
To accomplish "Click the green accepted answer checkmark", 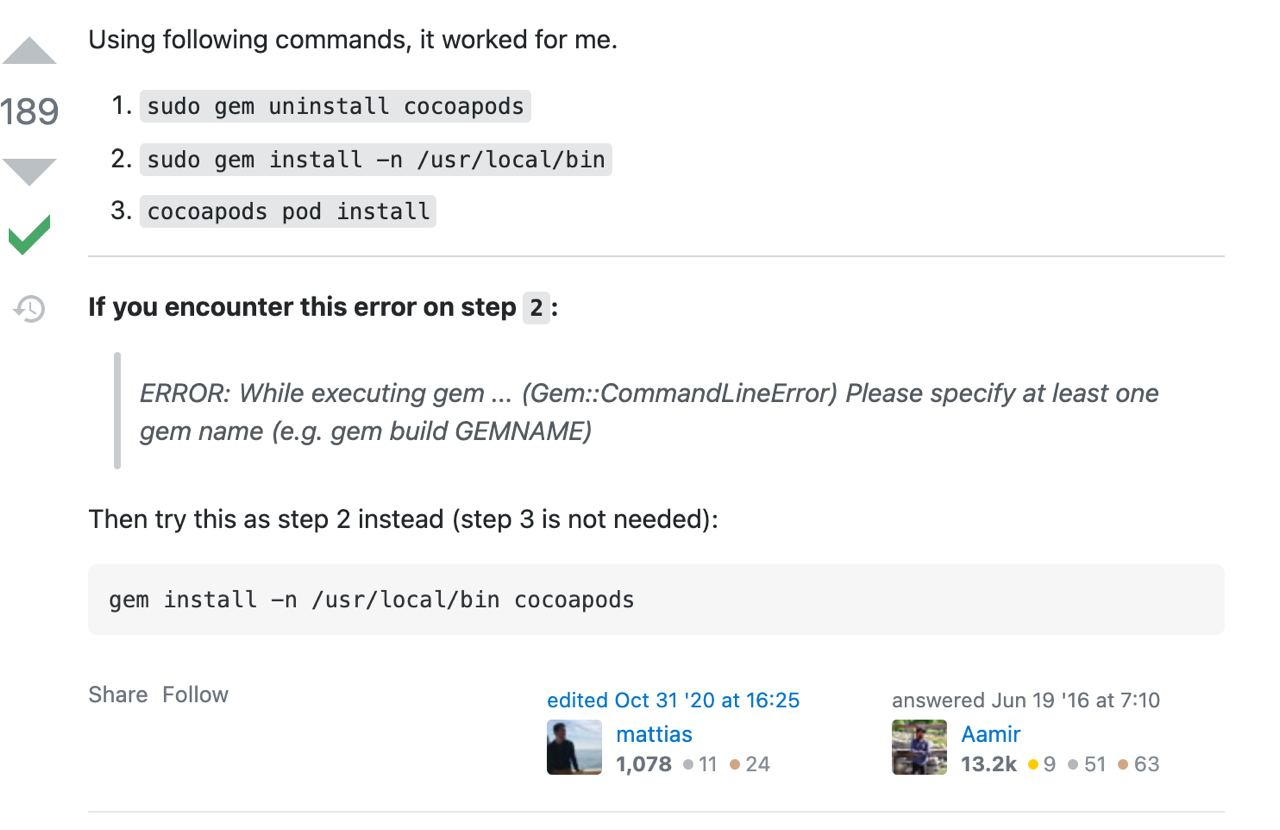I will [x=29, y=235].
